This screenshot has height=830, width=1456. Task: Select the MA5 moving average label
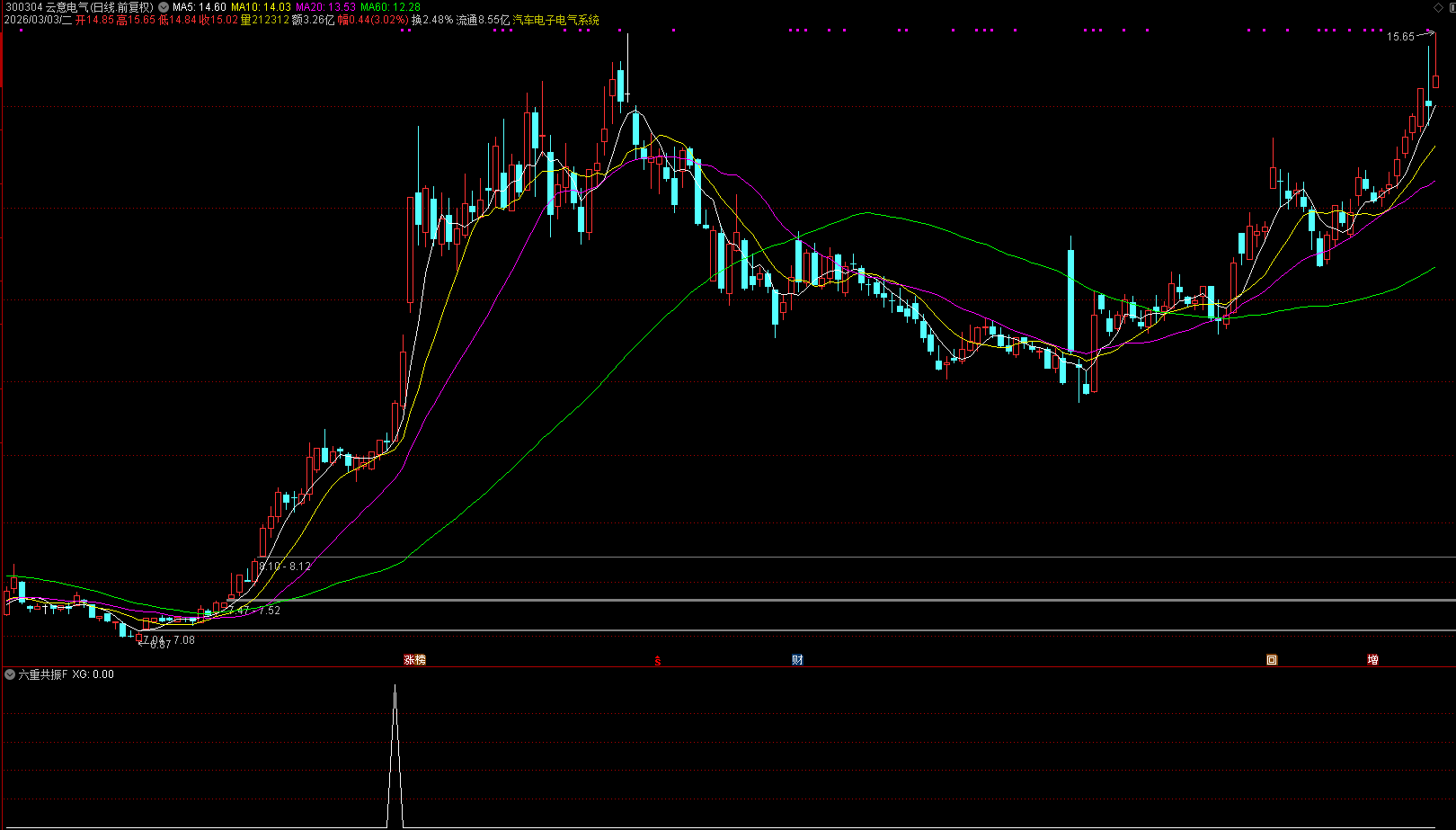[199, 7]
